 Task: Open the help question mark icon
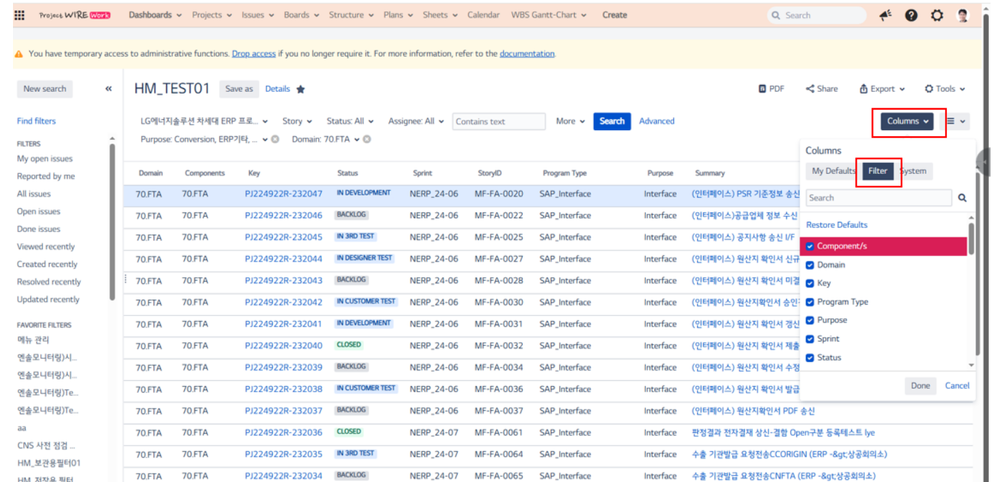pyautogui.click(x=911, y=15)
